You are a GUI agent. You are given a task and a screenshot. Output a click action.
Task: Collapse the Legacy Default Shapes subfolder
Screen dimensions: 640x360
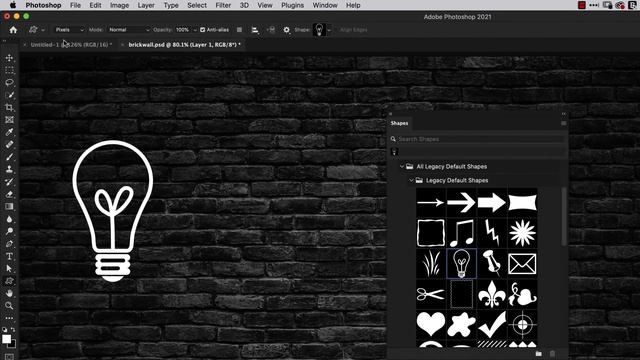[x=411, y=180]
